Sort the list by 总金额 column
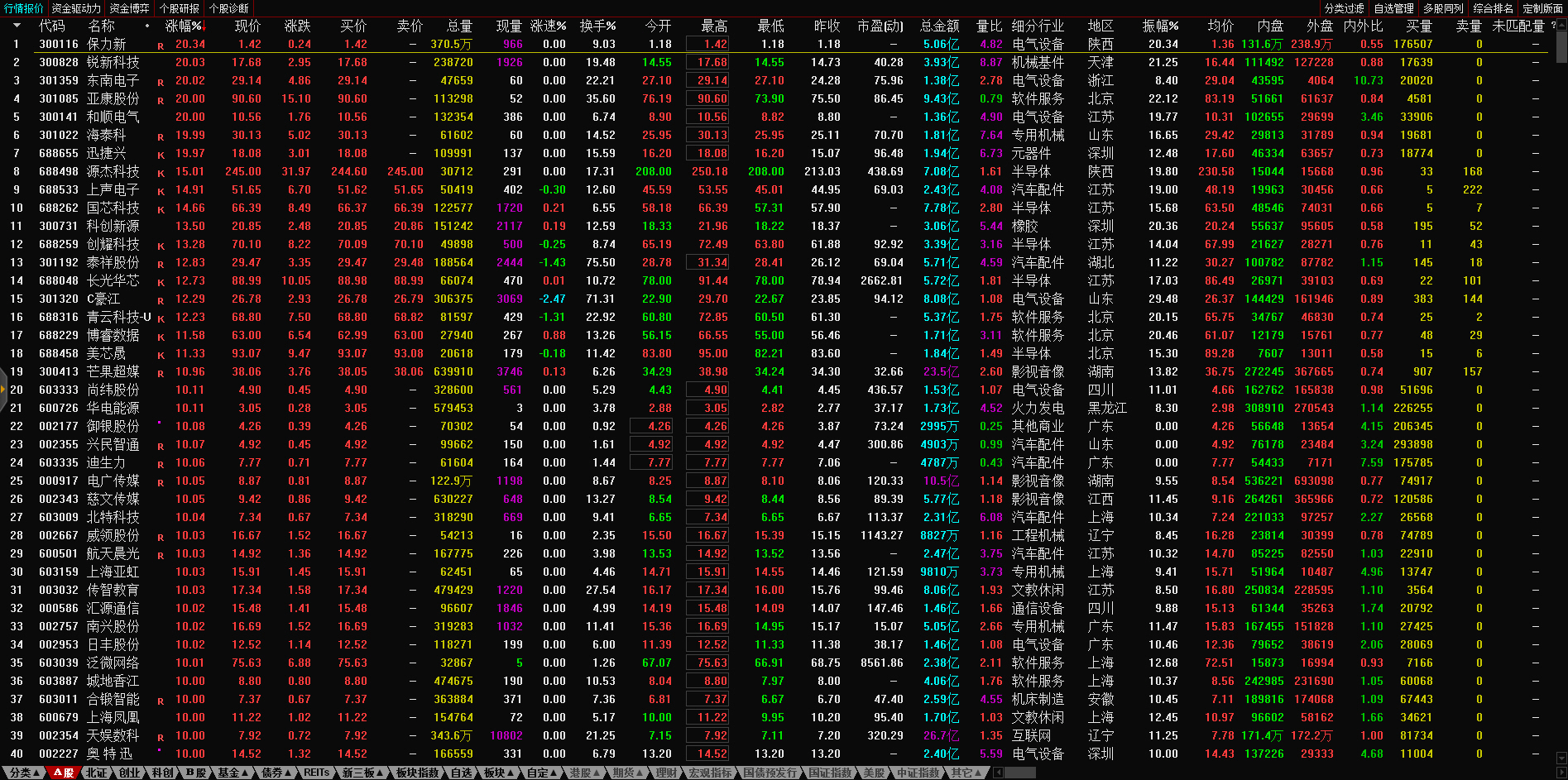 coord(939,26)
